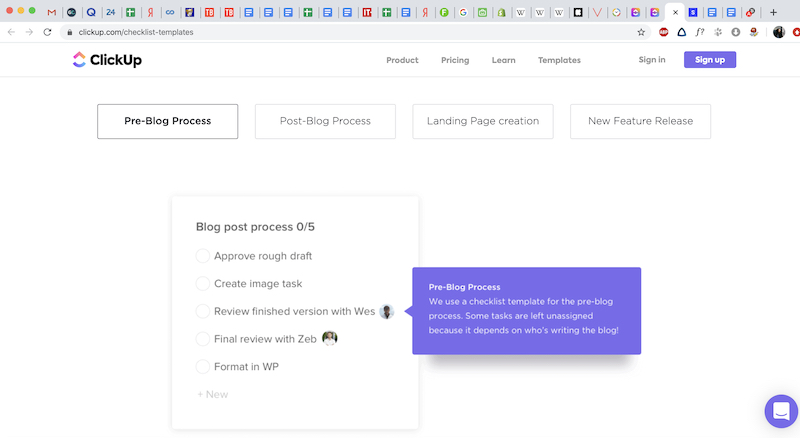The height and width of the screenshot is (438, 800).
Task: Click the Blog post process 0/5 title
Action: (255, 227)
